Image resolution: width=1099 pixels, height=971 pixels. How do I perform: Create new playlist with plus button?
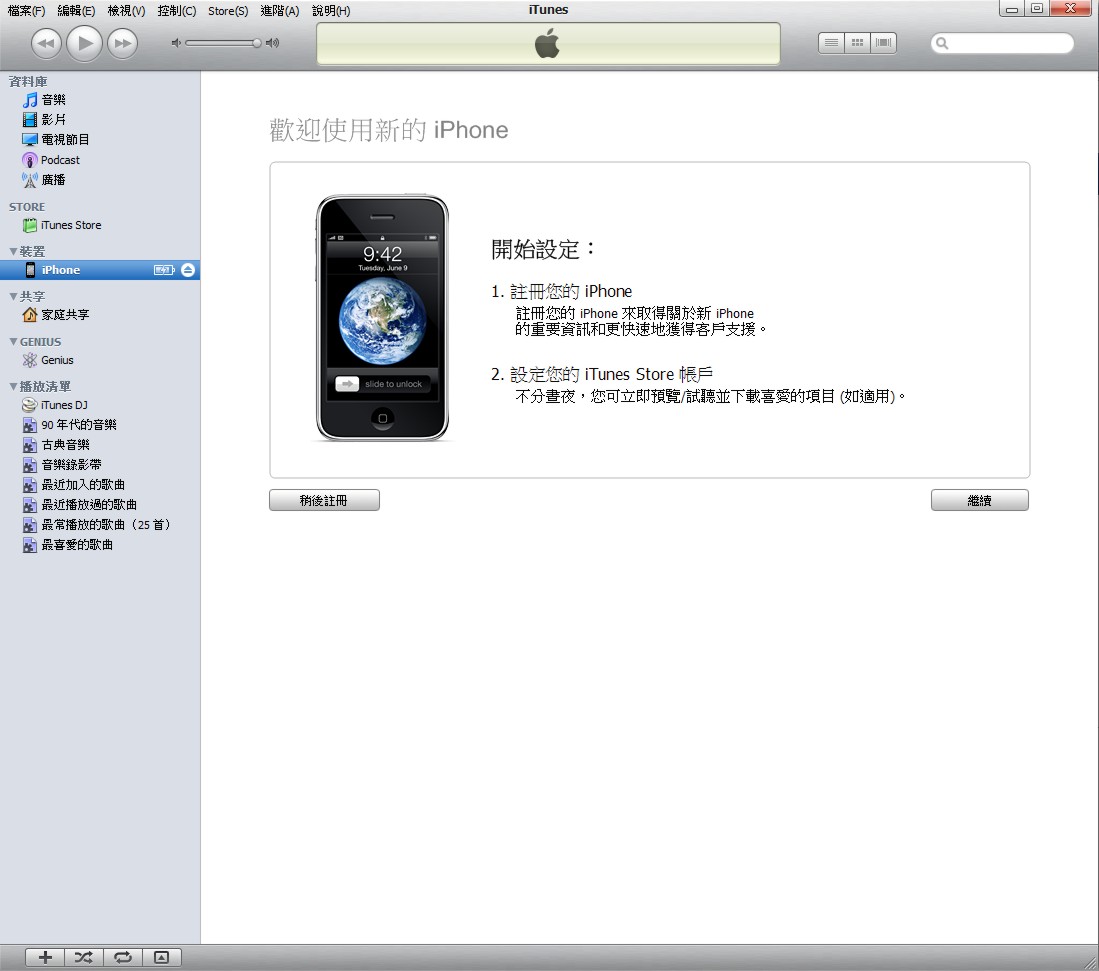point(46,957)
